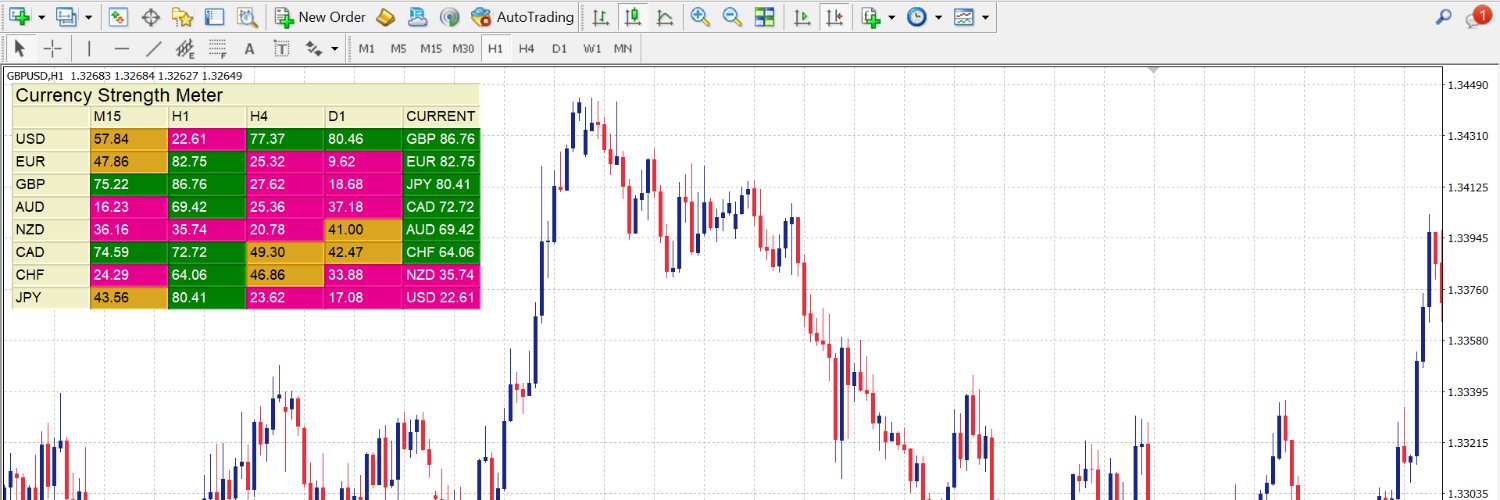Viewport: 1500px width, 500px height.
Task: Open the New Chart dropdown arrow
Action: tap(41, 17)
